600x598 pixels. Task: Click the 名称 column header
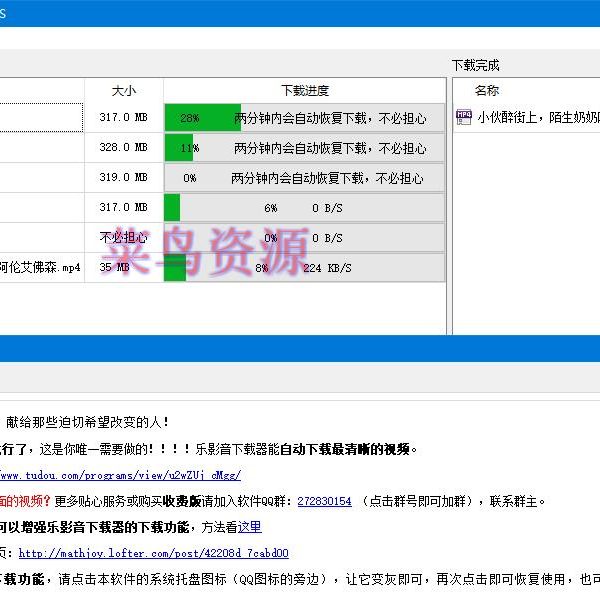point(487,91)
